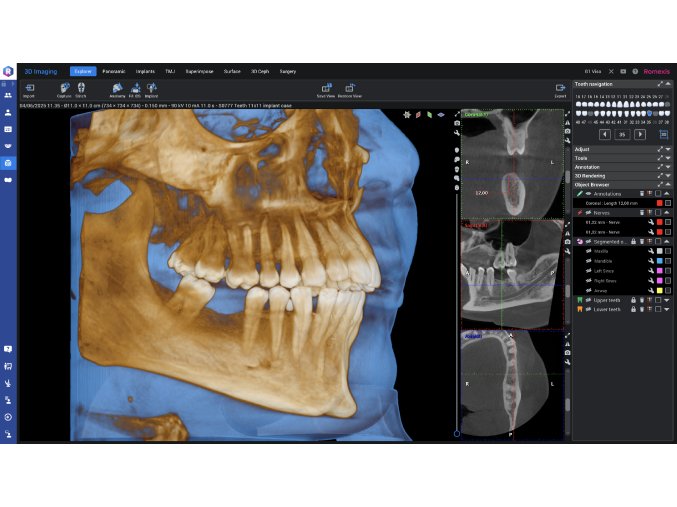Open the 3D Ceph tab
677x507 pixels.
(260, 72)
